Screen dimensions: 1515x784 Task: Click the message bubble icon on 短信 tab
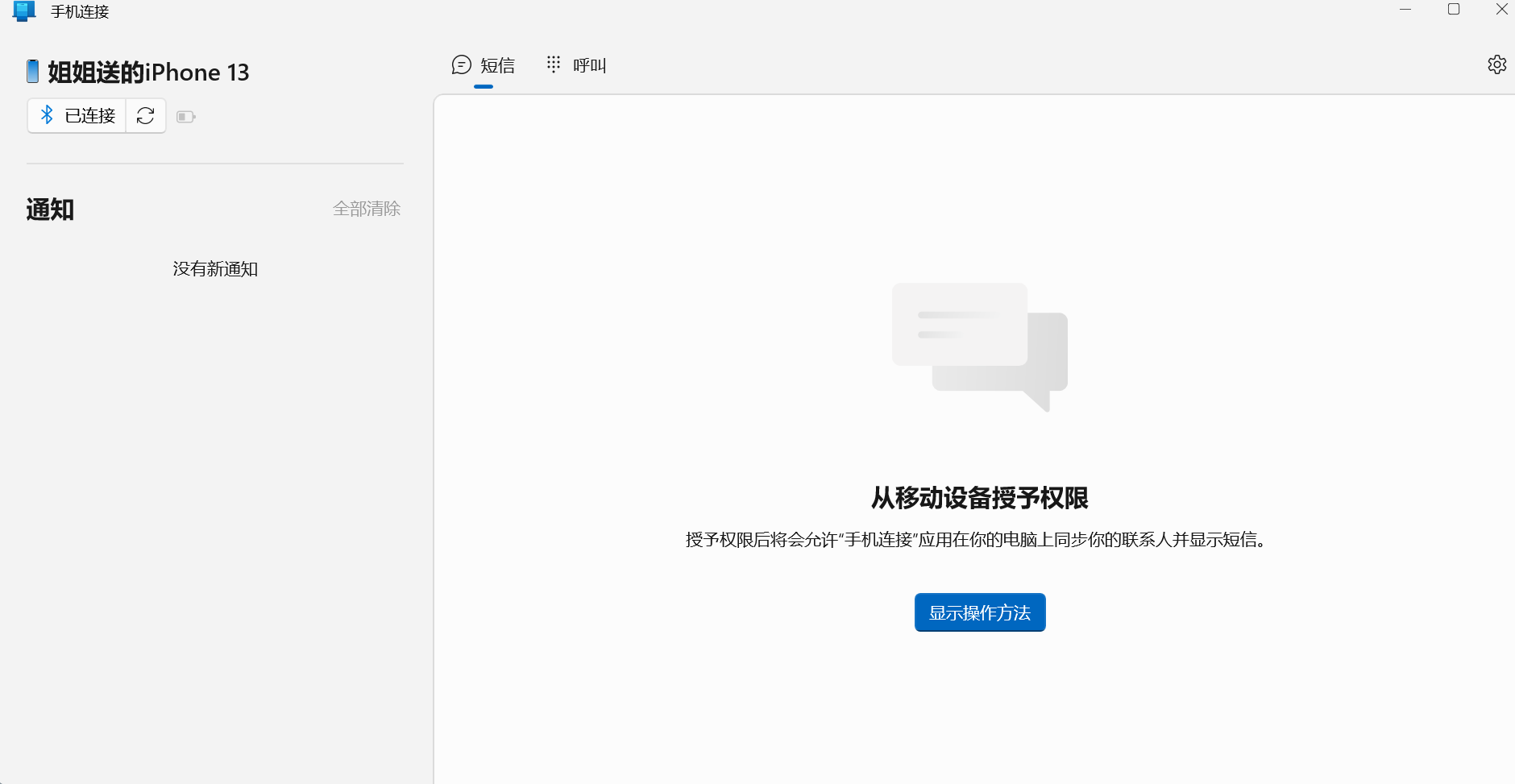pos(461,64)
